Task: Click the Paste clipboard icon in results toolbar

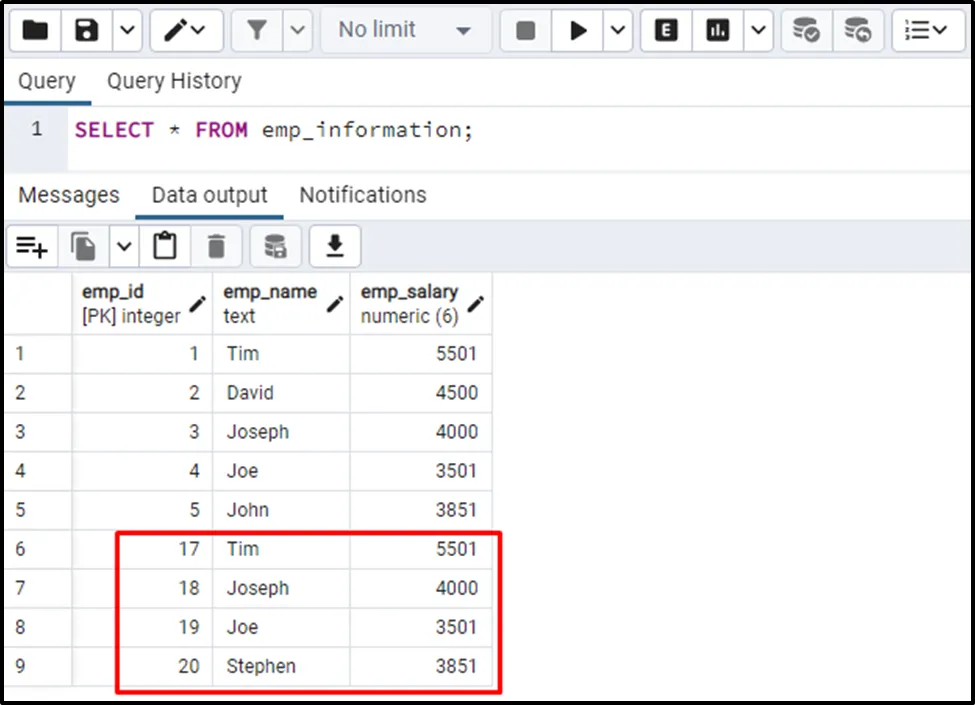Action: pos(164,246)
